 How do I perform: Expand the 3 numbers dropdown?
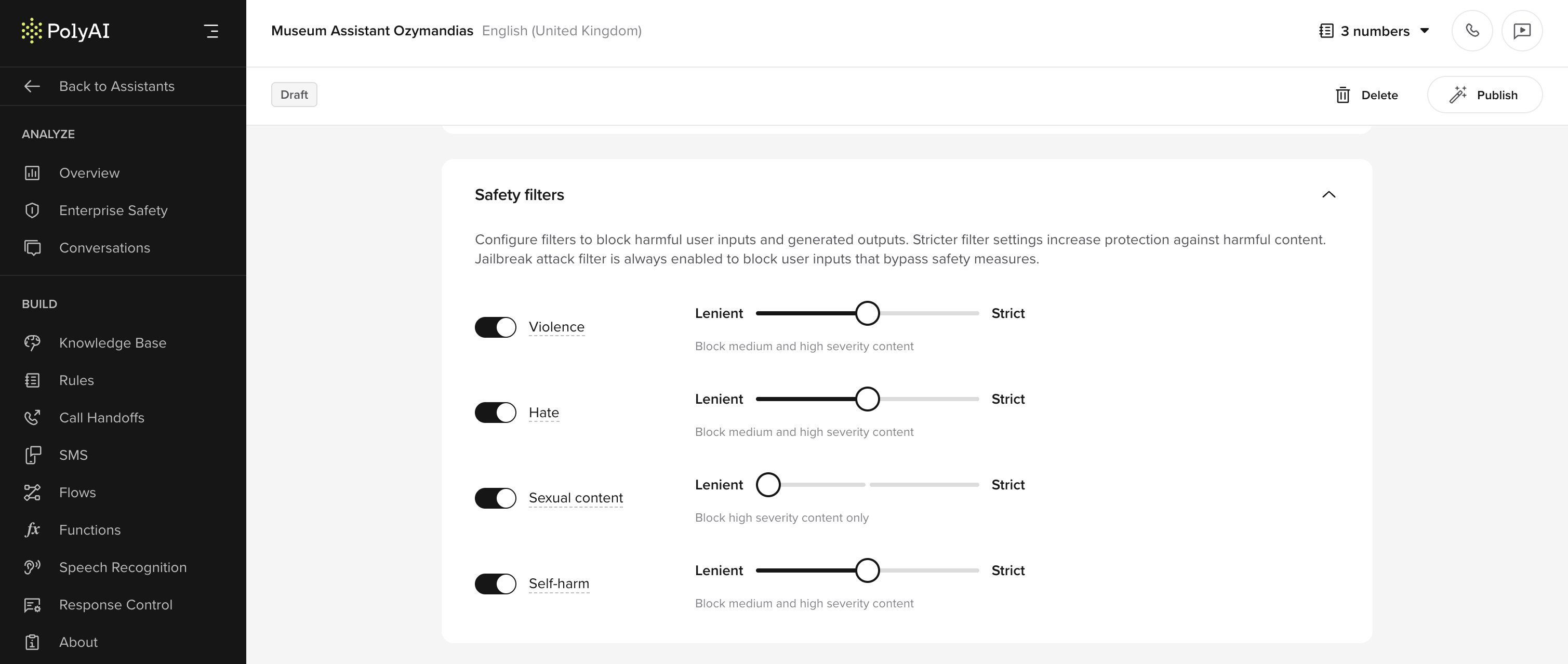point(1374,31)
